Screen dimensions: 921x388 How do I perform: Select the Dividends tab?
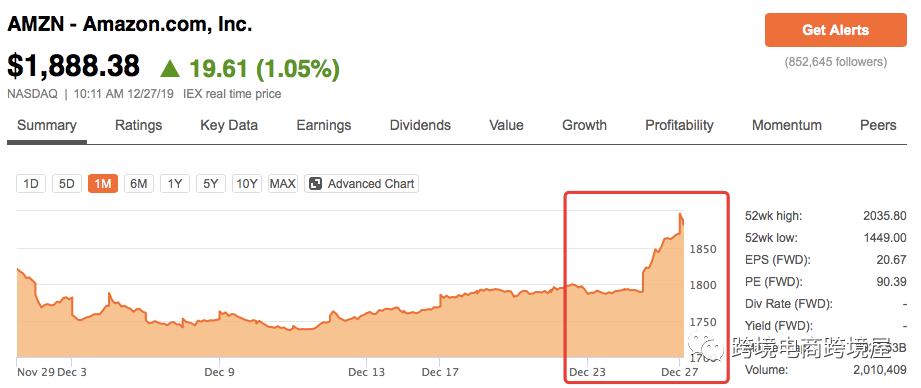click(x=420, y=125)
